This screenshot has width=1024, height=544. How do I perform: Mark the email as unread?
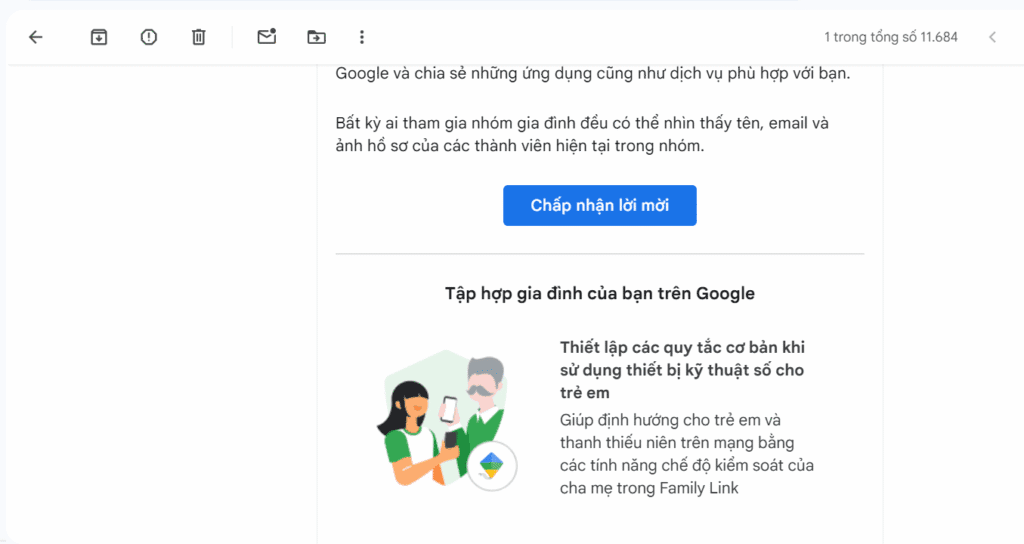point(266,37)
